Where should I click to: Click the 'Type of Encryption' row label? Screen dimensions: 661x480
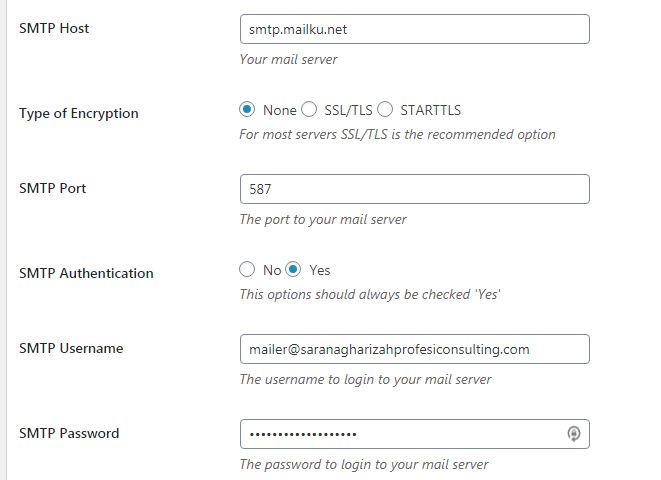(79, 113)
